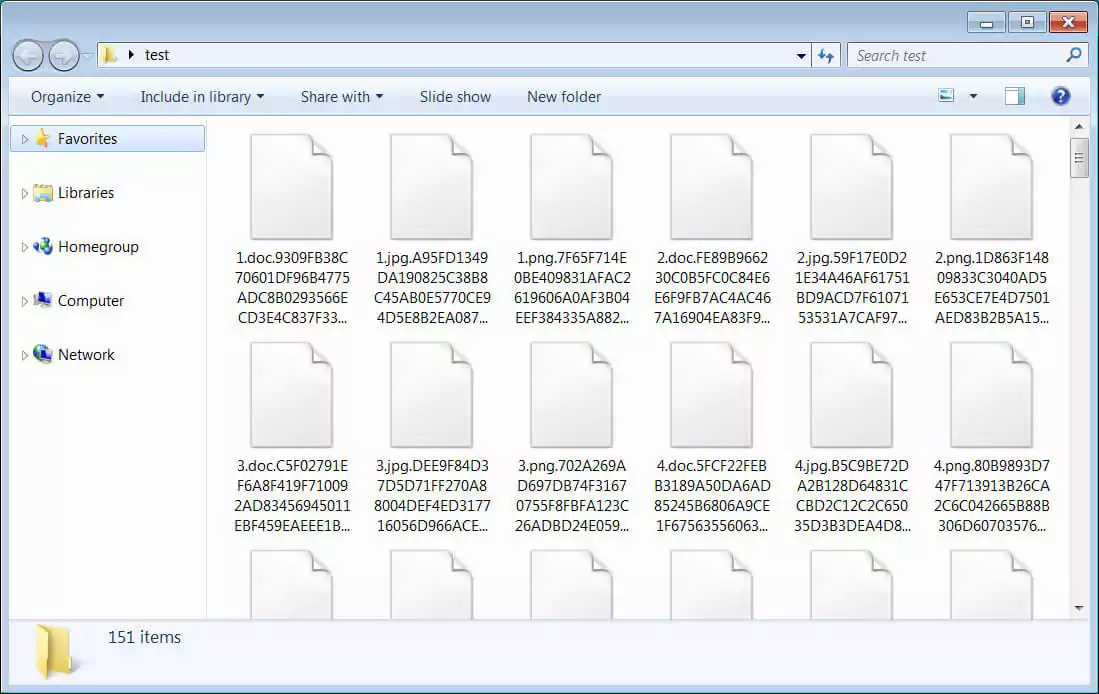
Task: Open the Organize menu
Action: (67, 97)
